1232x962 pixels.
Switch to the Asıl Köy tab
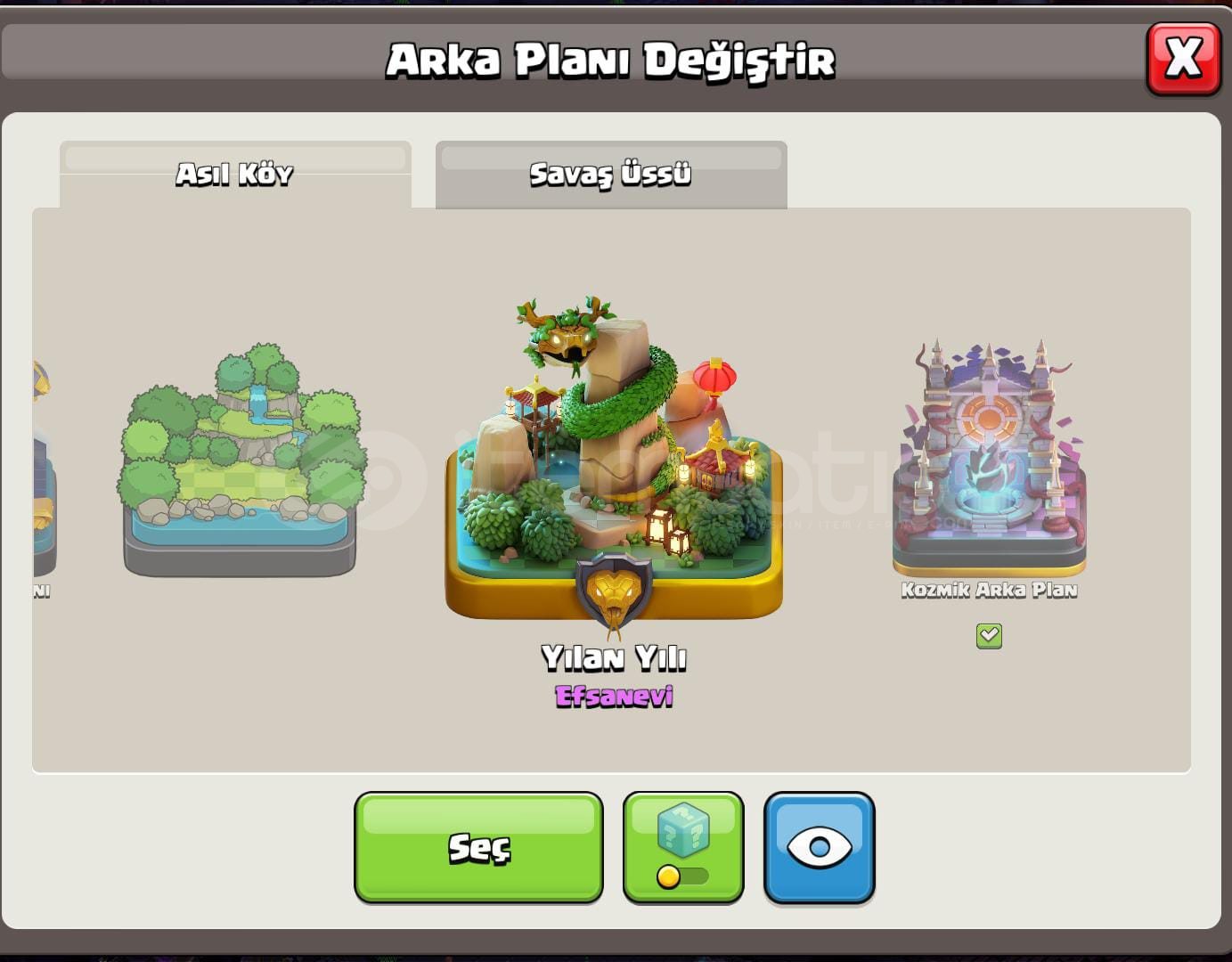[235, 174]
